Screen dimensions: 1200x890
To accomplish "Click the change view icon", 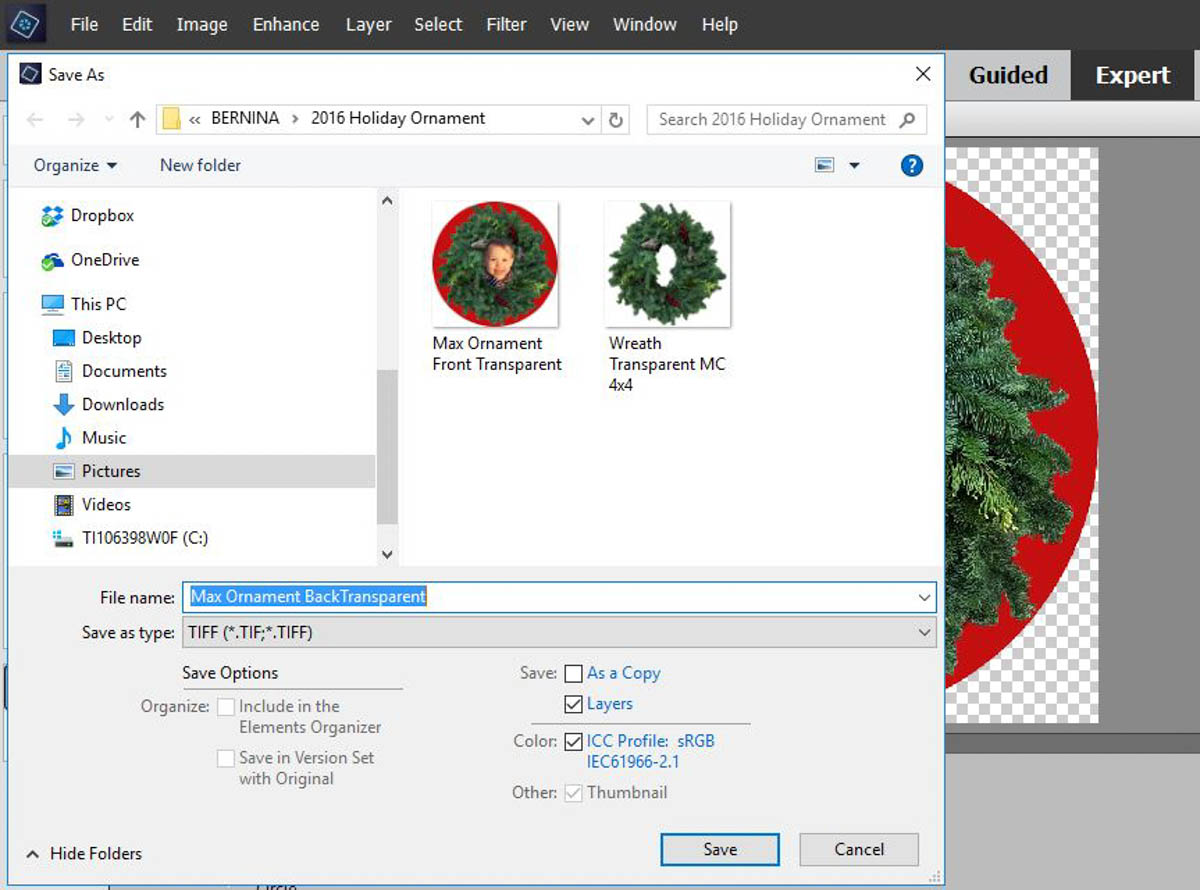I will click(x=825, y=165).
